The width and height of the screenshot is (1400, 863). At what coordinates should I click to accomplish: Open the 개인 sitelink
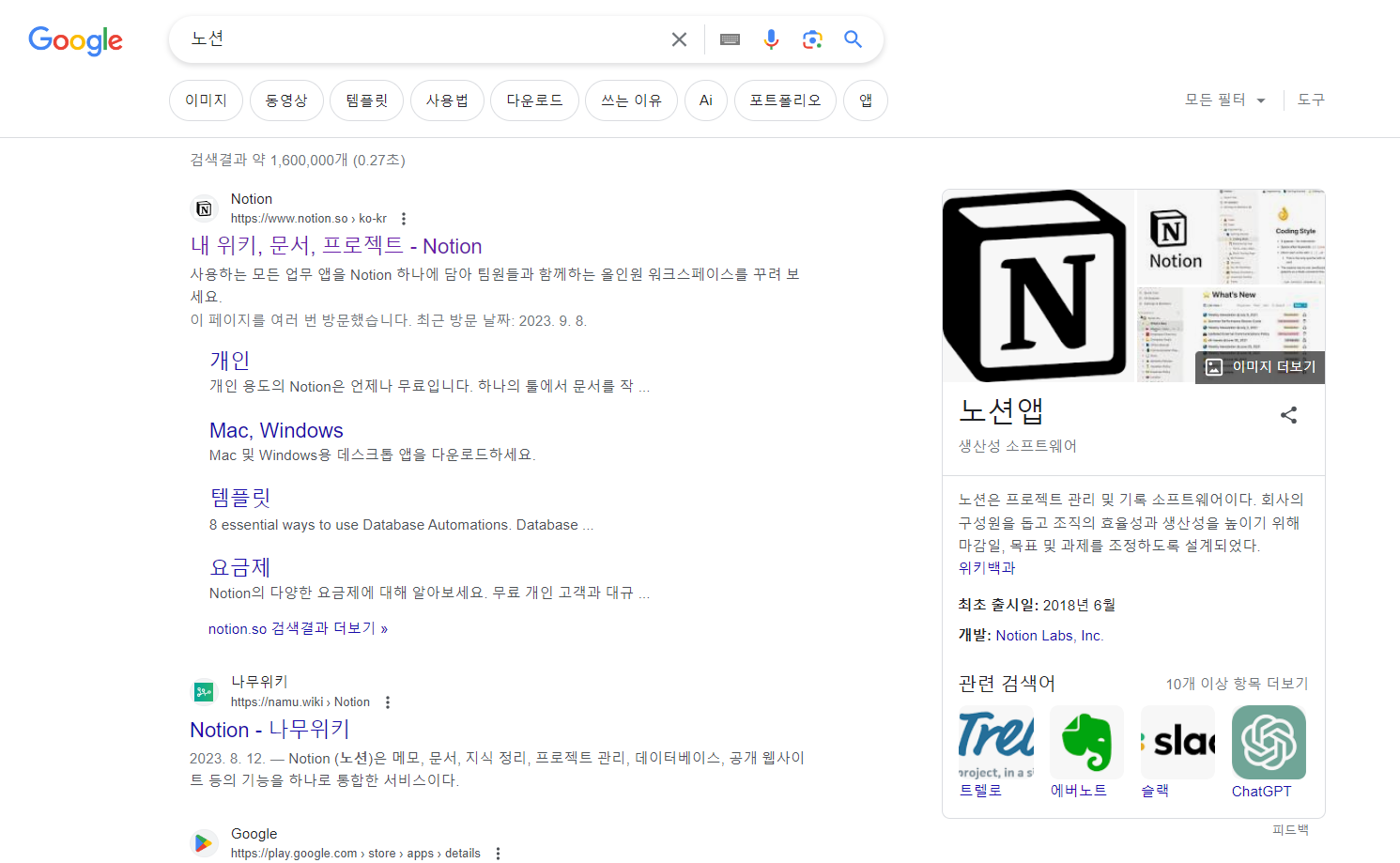click(229, 361)
